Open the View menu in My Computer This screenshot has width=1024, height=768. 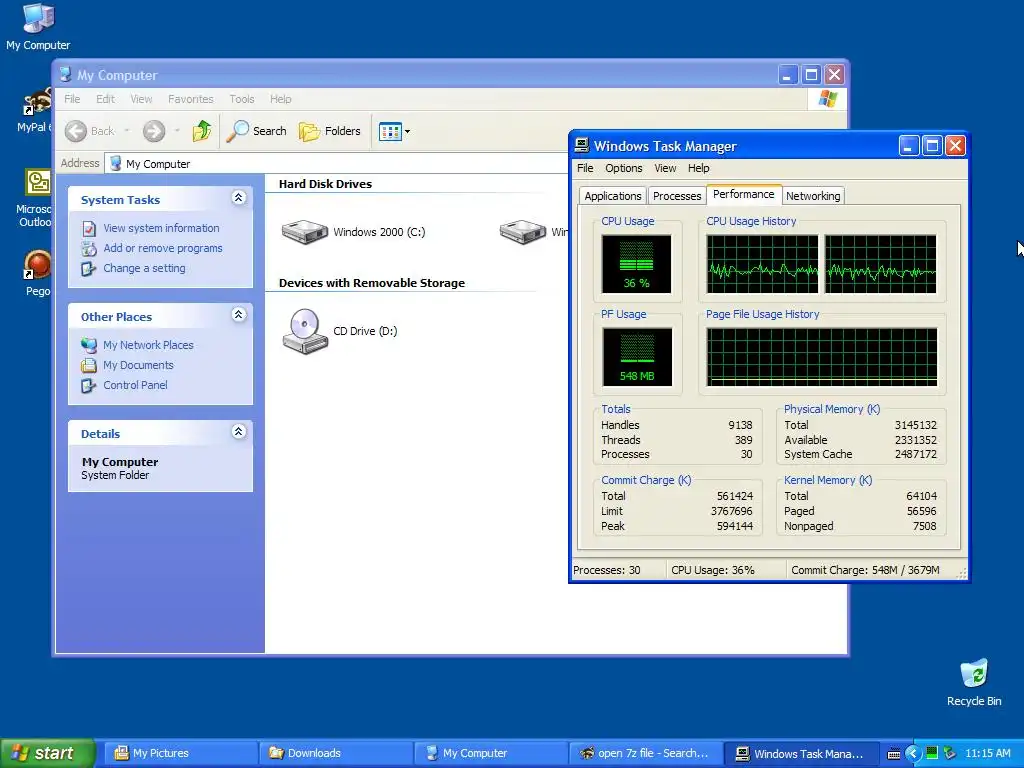(141, 99)
